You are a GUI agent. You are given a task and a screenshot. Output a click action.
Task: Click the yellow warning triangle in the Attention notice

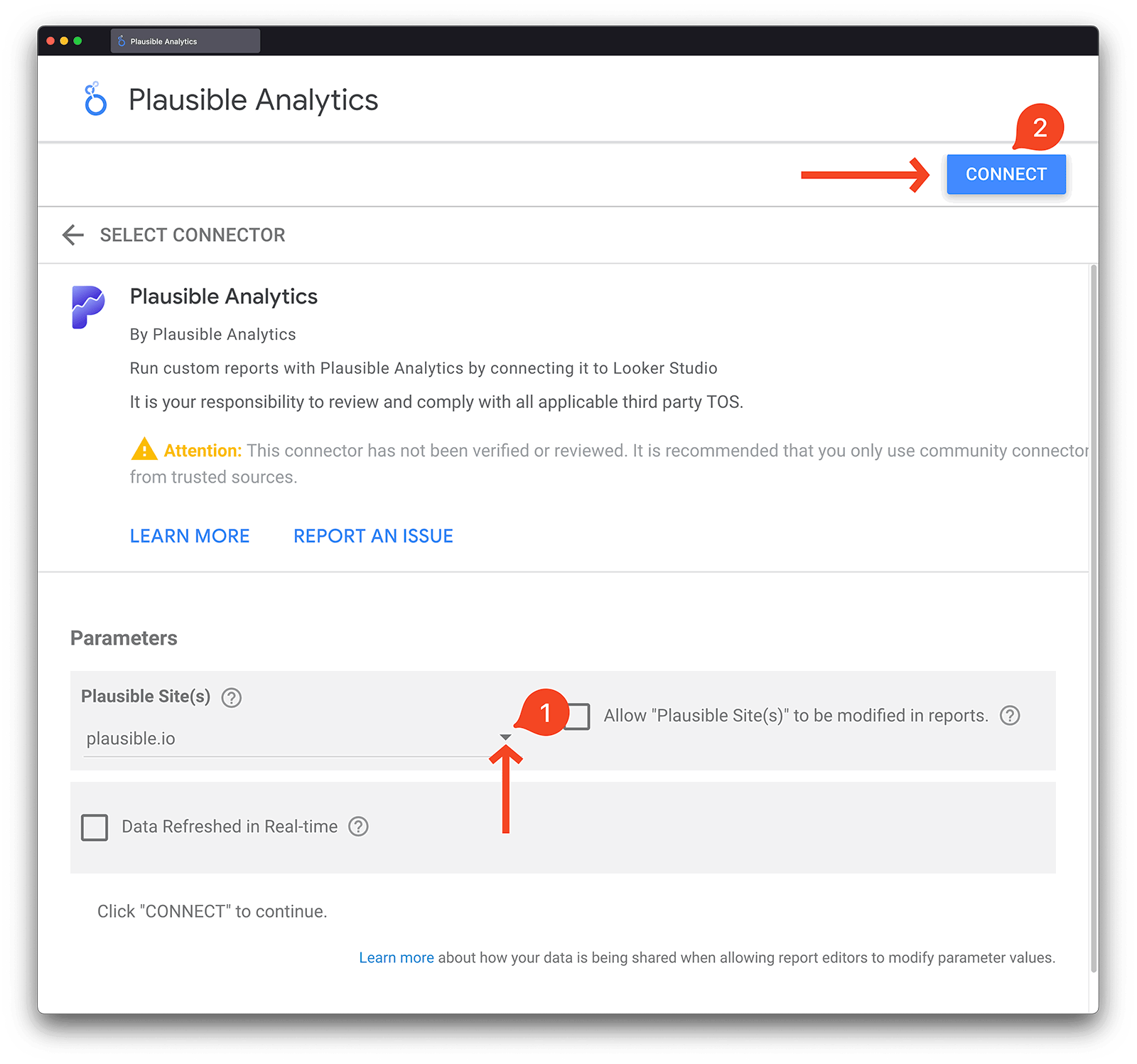tap(144, 448)
